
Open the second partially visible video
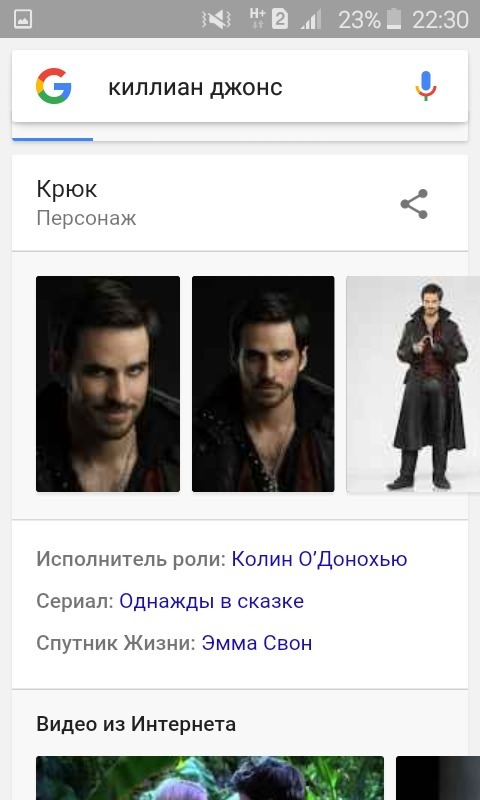438,778
